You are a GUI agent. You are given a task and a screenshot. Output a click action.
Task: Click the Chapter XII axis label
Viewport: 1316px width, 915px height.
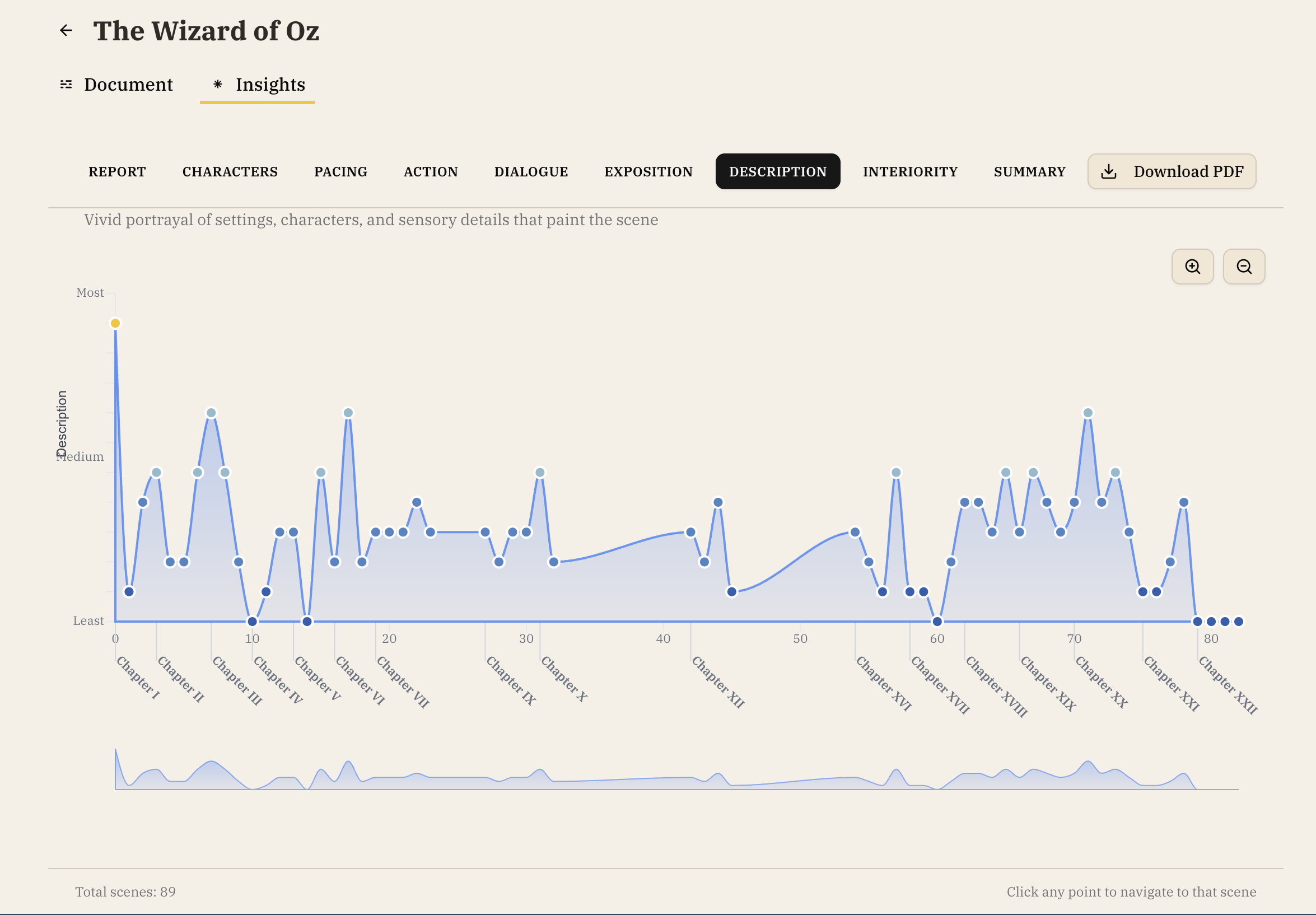coord(717,683)
